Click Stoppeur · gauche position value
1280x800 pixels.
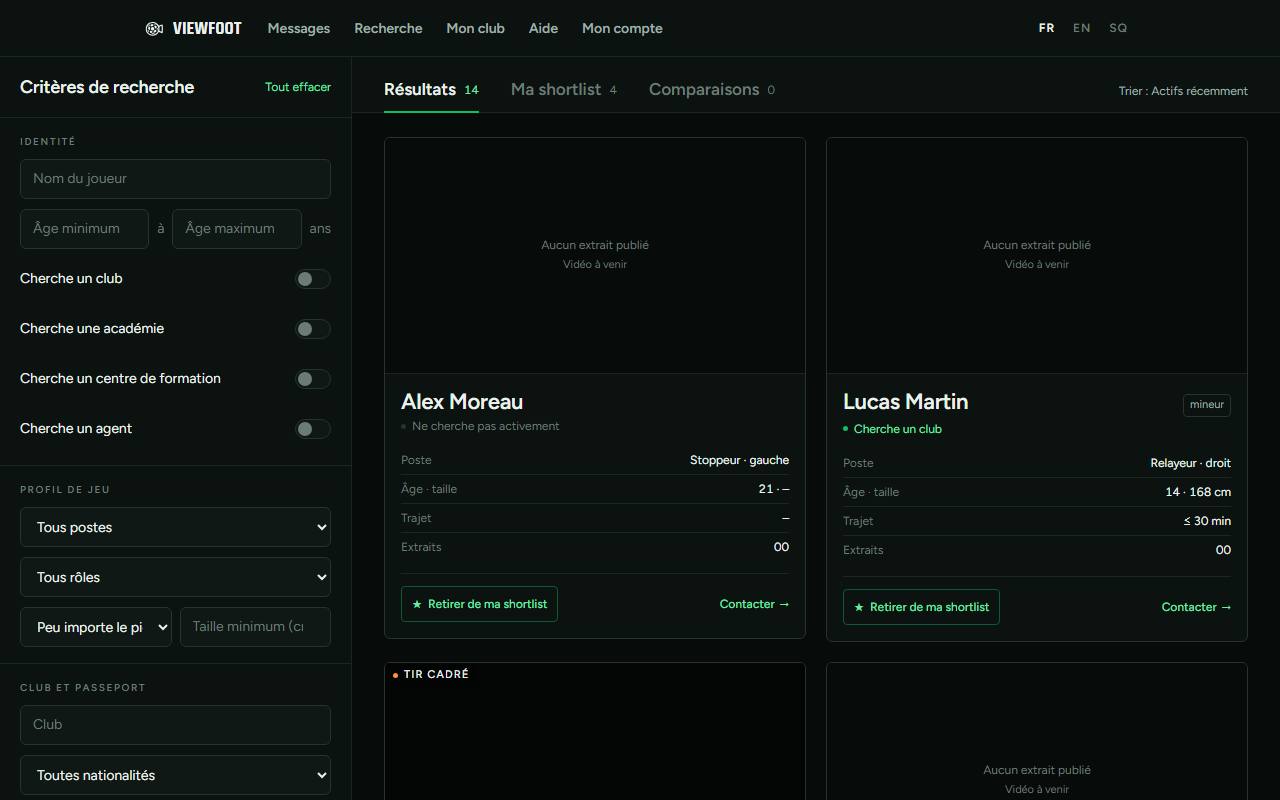[739, 460]
